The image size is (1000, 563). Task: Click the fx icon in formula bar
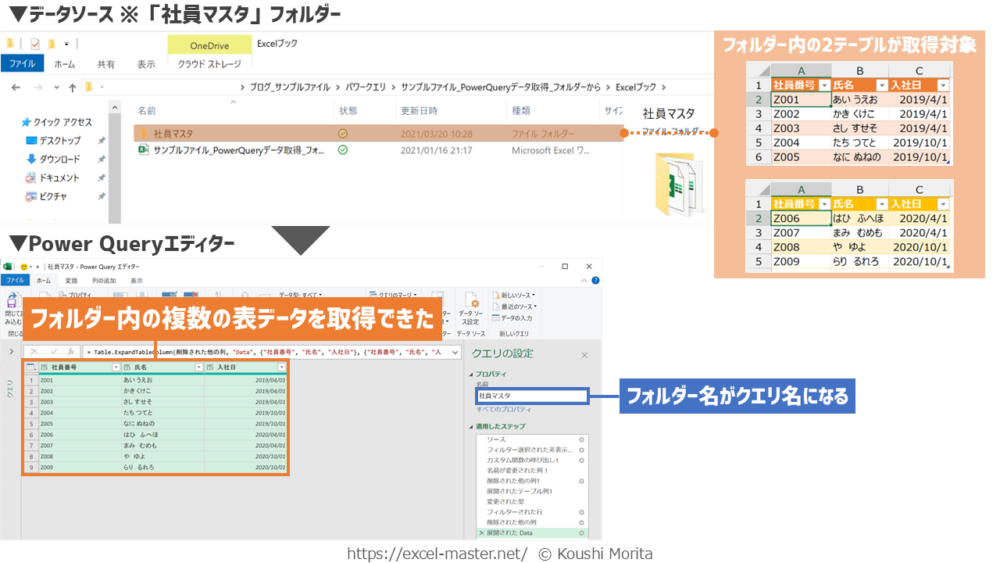(72, 353)
